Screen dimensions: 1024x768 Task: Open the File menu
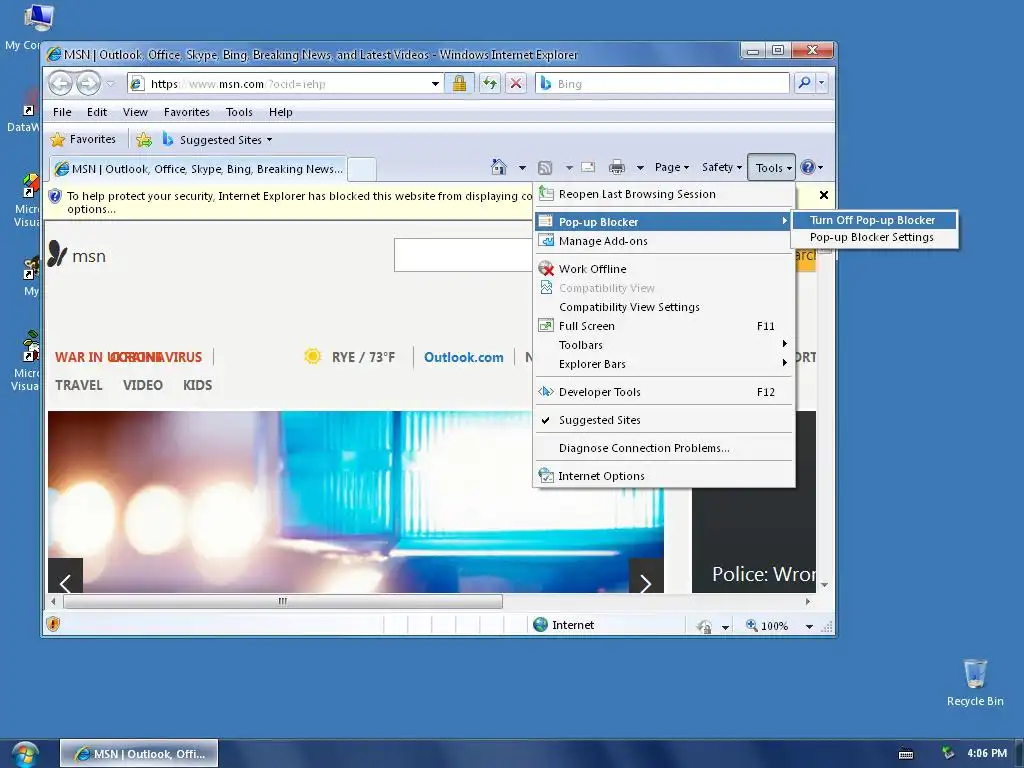[x=62, y=112]
